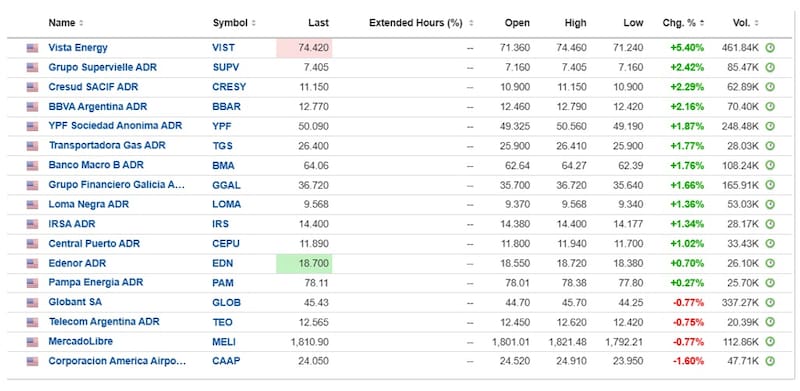Click the US flag icon beside Banco Macro B ADR
The height and width of the screenshot is (391, 800).
click(x=32, y=165)
